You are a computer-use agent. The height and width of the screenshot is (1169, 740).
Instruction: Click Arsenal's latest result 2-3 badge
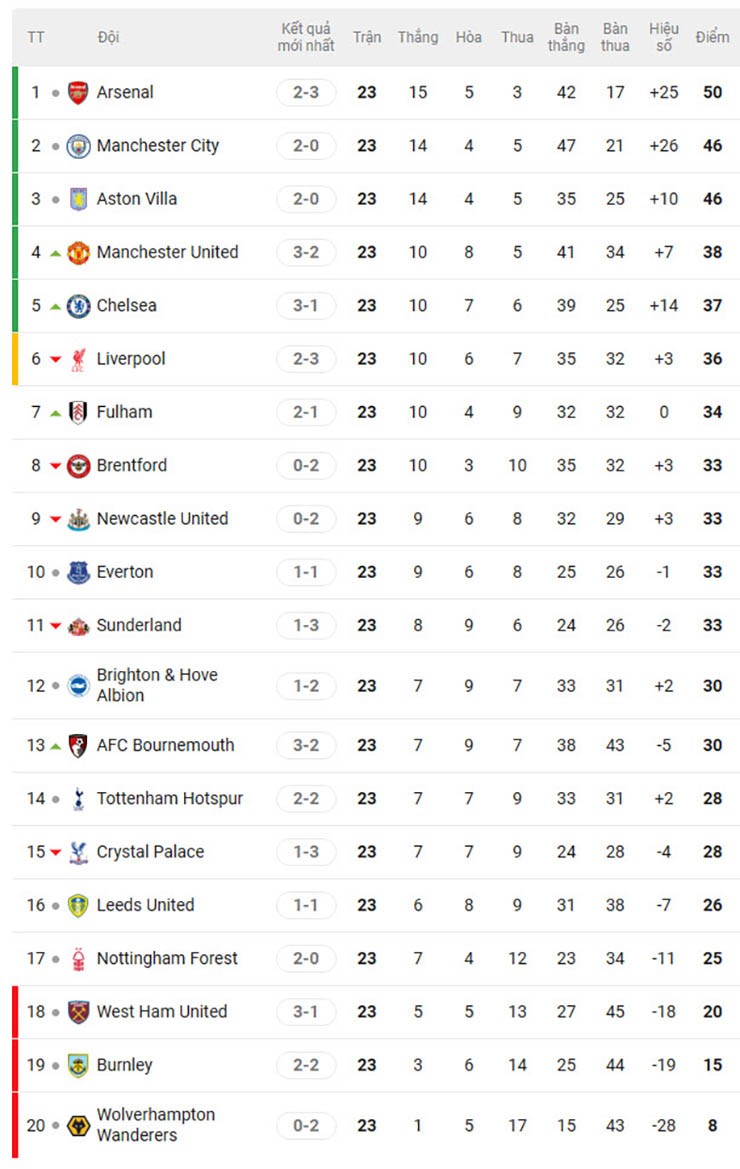coord(306,93)
